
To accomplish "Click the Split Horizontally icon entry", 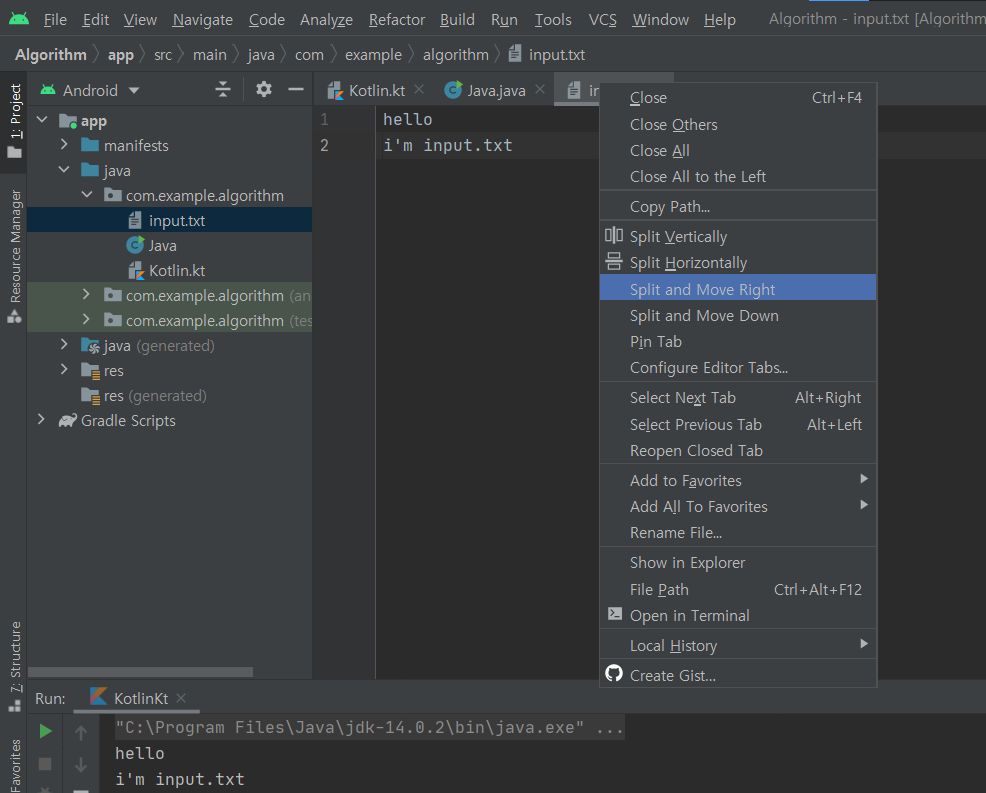I will [738, 262].
